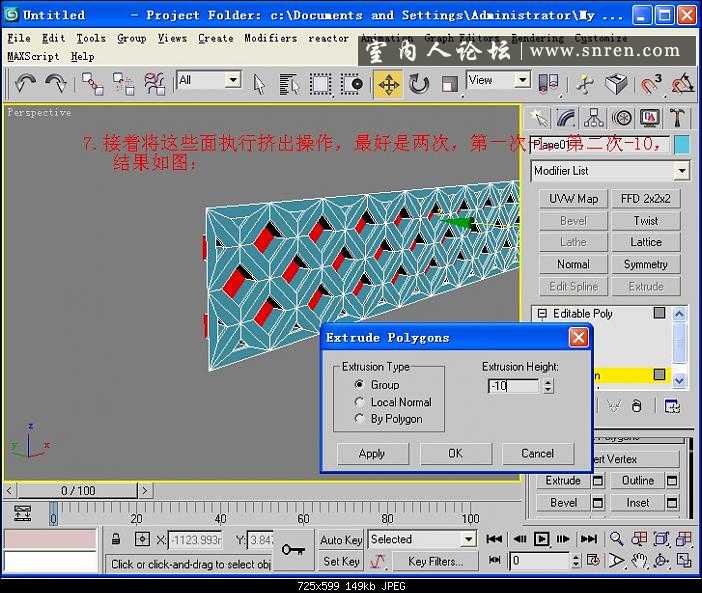Open the MAXScript menu

(33, 57)
